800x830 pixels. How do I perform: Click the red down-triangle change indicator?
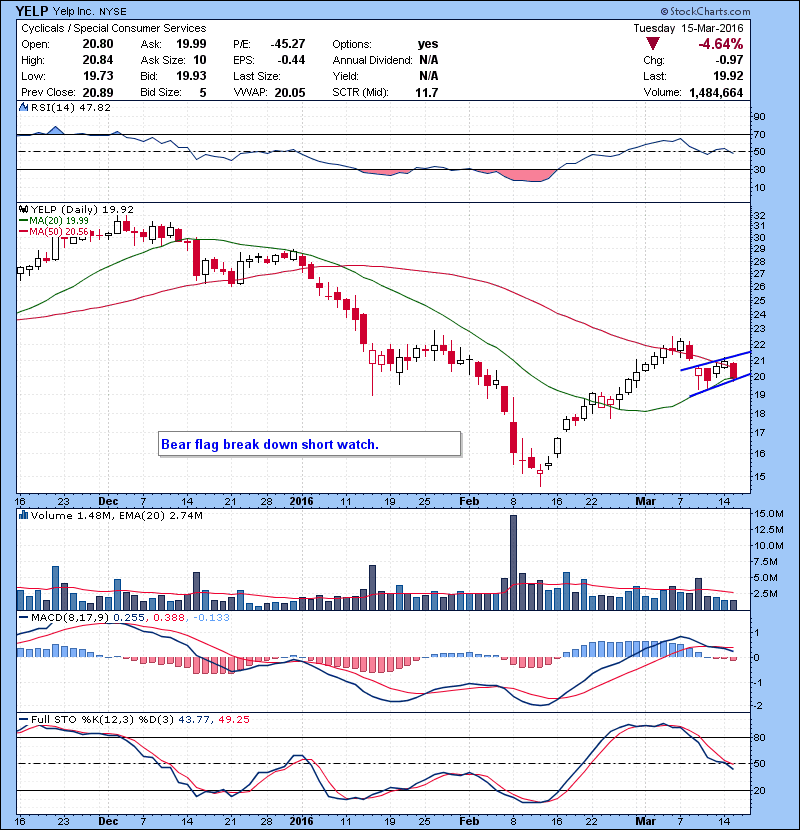click(x=653, y=44)
